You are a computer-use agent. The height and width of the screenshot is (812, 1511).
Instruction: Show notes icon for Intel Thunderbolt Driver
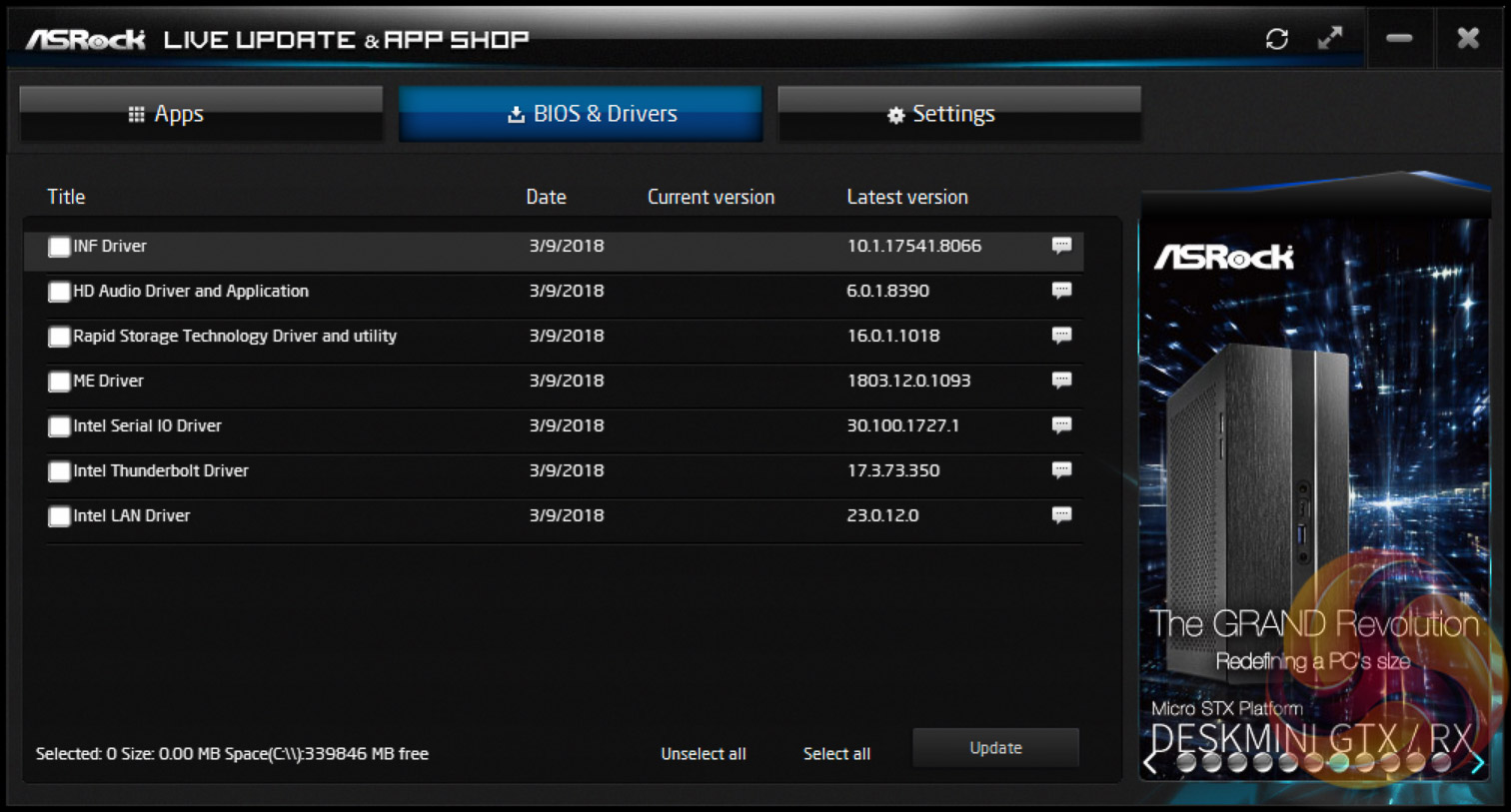[x=1061, y=470]
